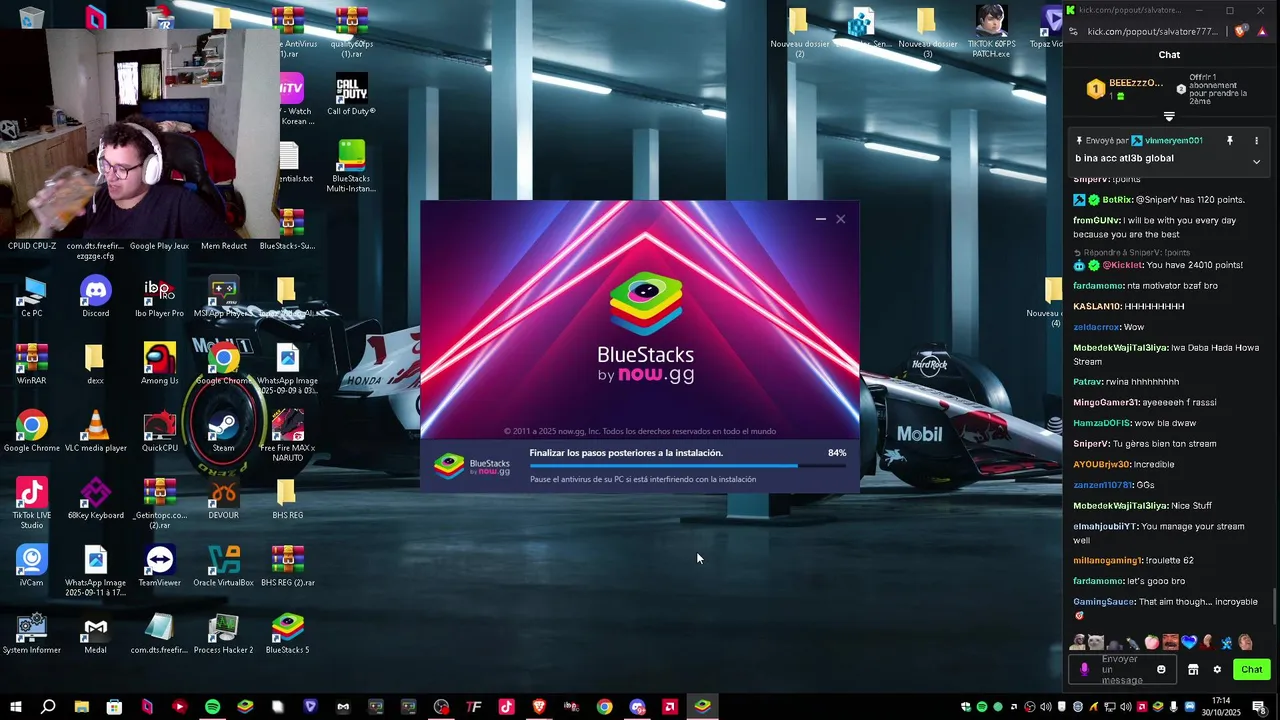Open the Discord desktop shortcut

[x=96, y=297]
